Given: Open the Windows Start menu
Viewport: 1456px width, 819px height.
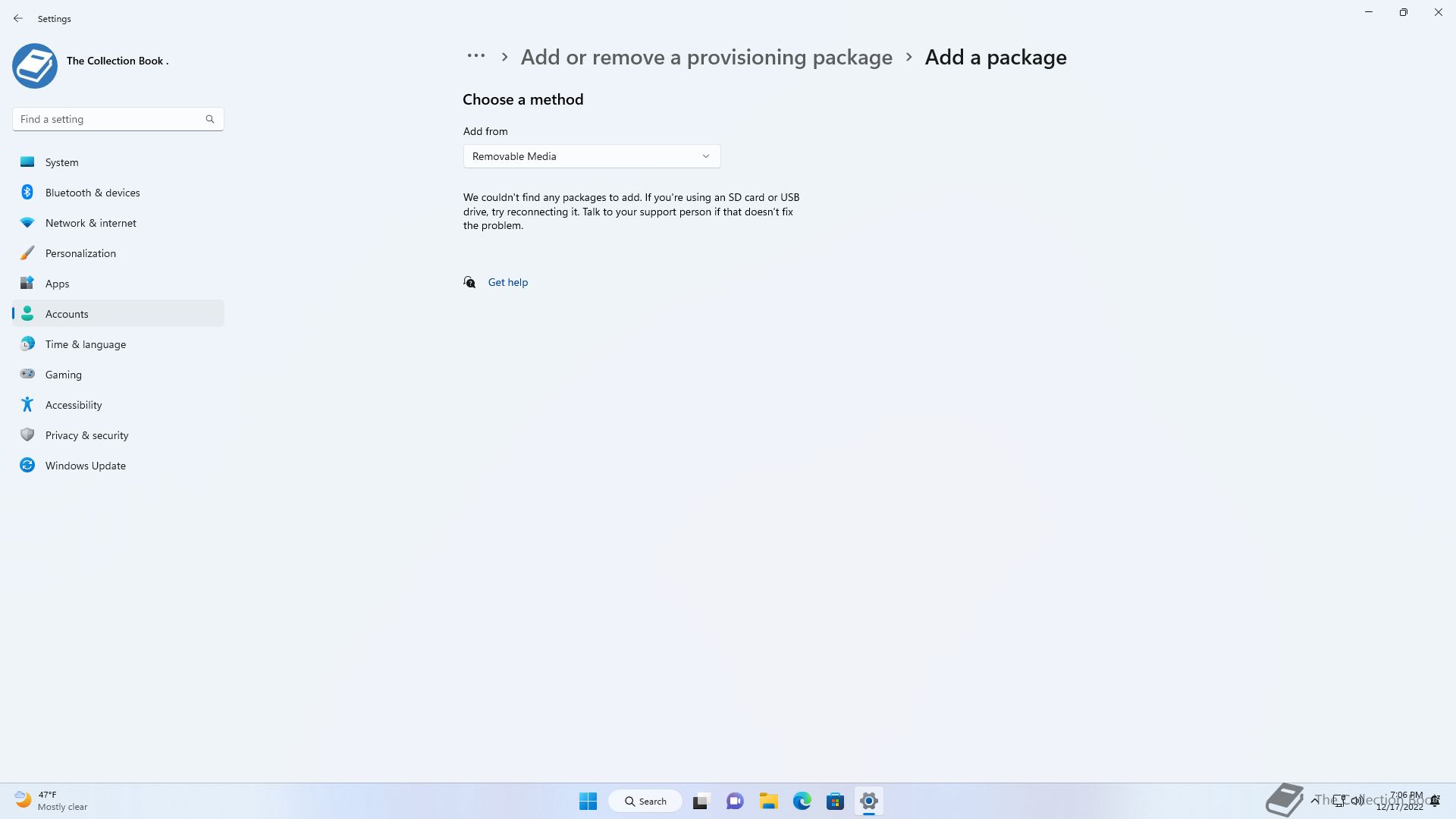Looking at the screenshot, I should [x=588, y=801].
